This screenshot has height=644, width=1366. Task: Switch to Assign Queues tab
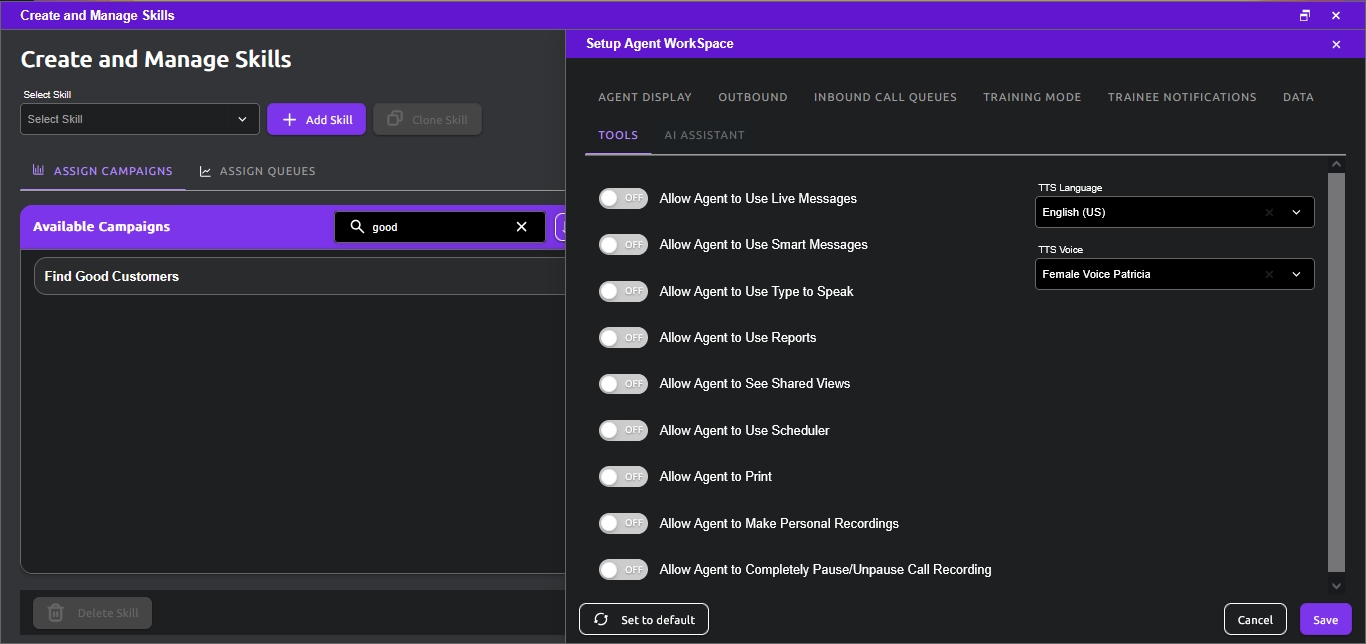(258, 171)
